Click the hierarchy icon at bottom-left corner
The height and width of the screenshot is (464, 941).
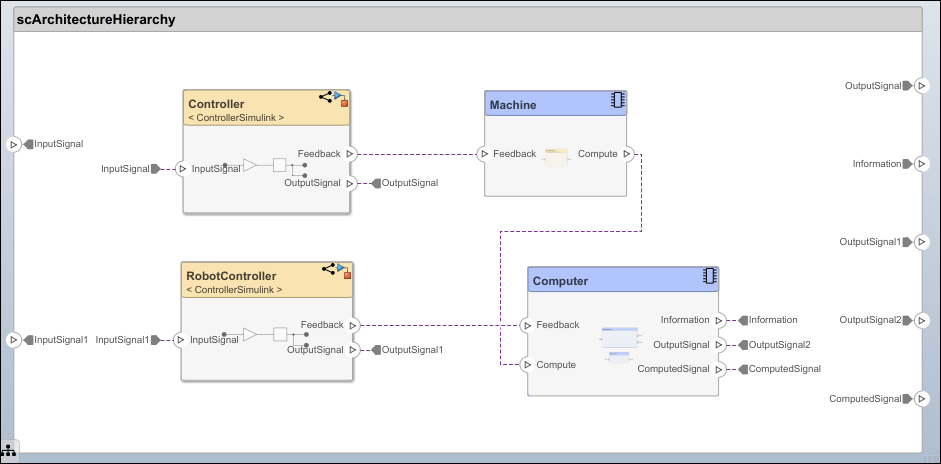tap(8, 450)
